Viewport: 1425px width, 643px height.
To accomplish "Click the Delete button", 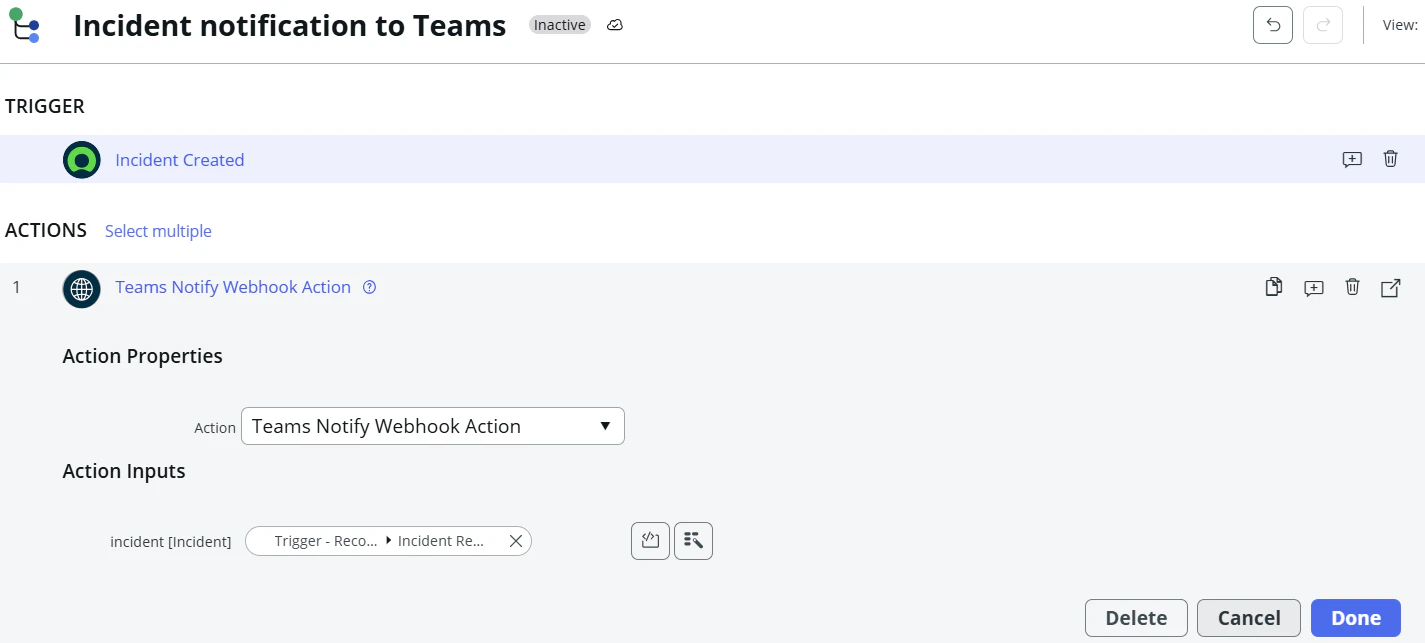I will click(x=1136, y=618).
